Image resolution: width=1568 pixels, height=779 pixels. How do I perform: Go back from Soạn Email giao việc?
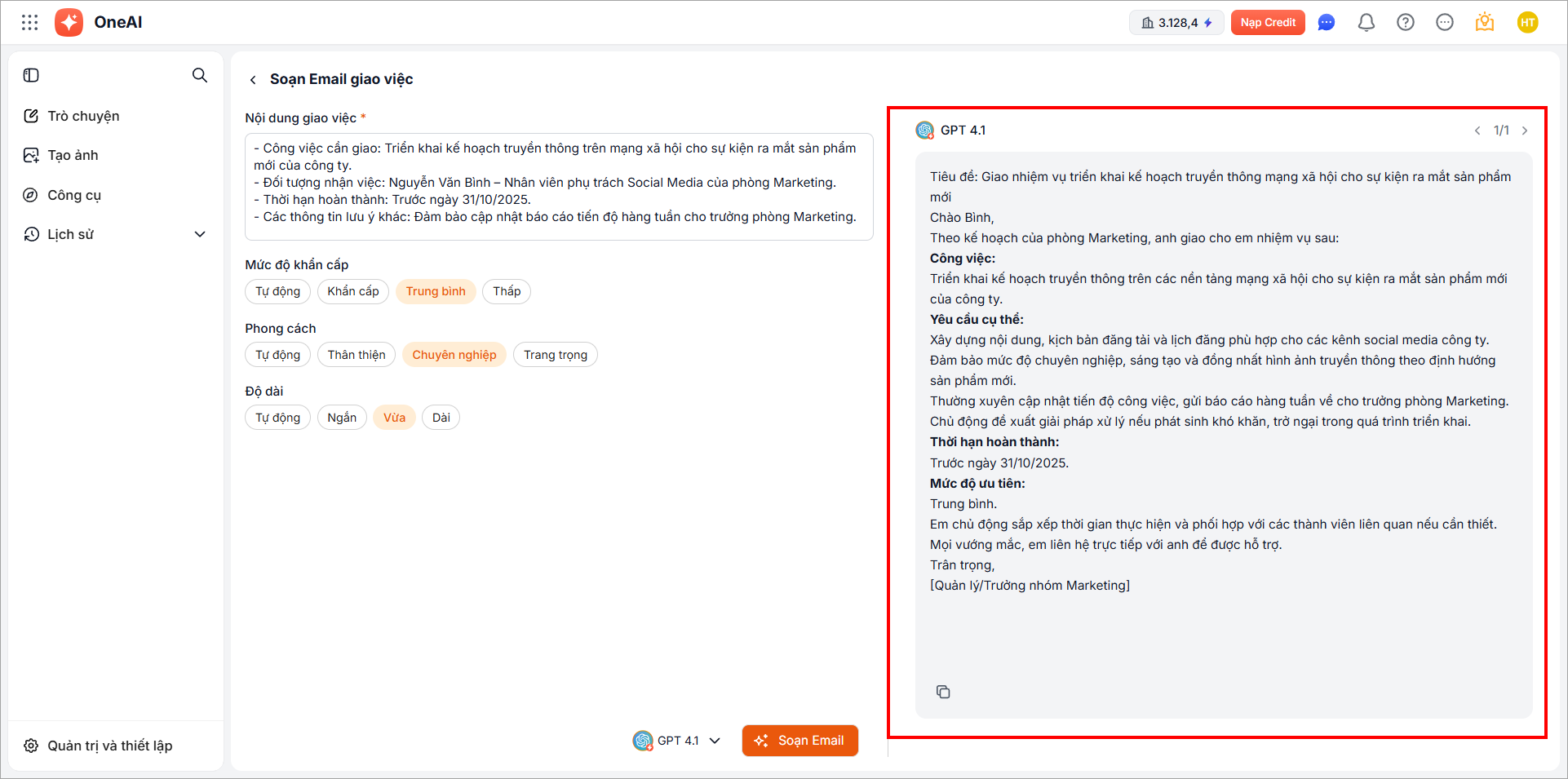tap(253, 80)
